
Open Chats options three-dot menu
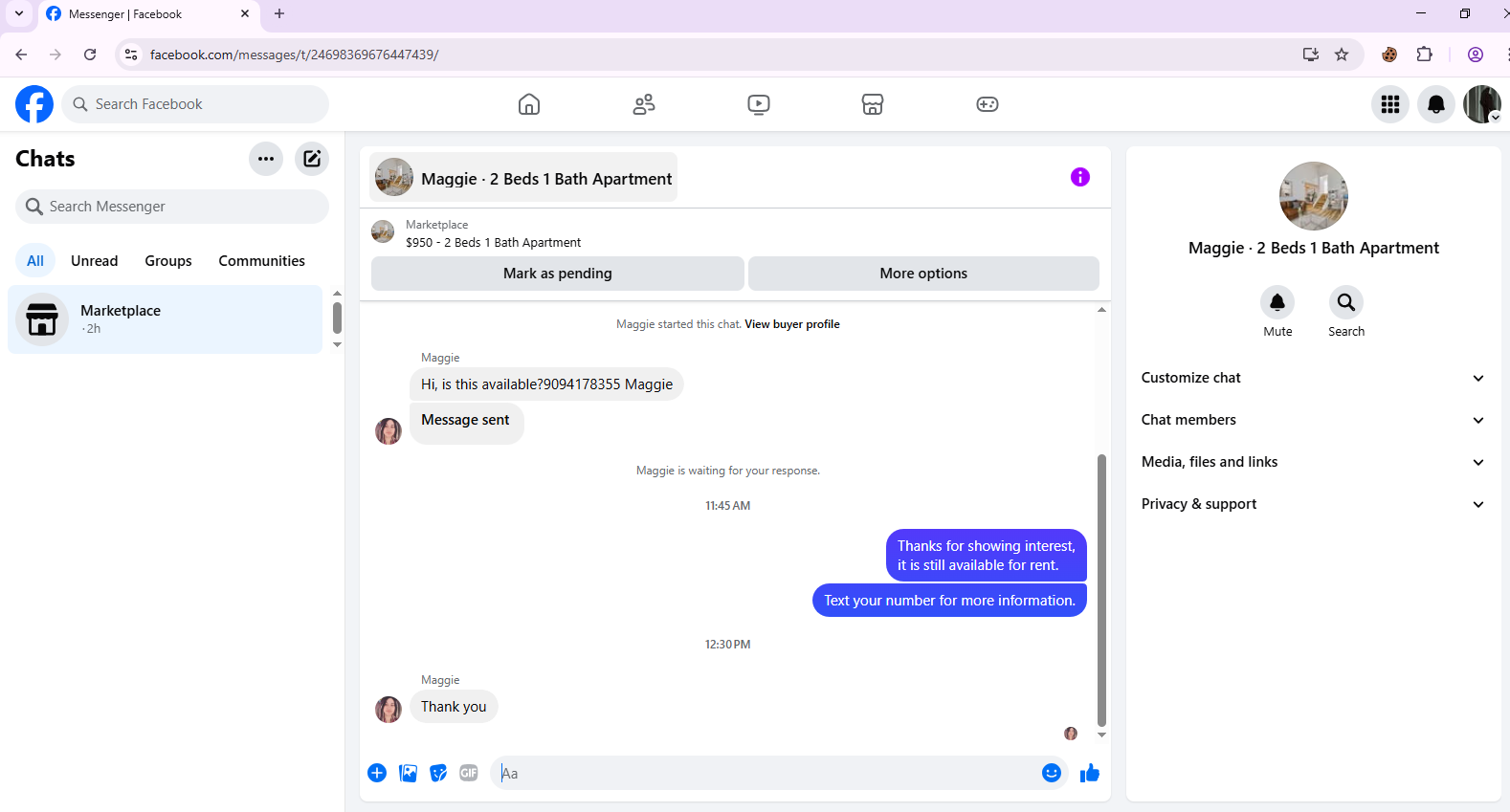click(266, 159)
